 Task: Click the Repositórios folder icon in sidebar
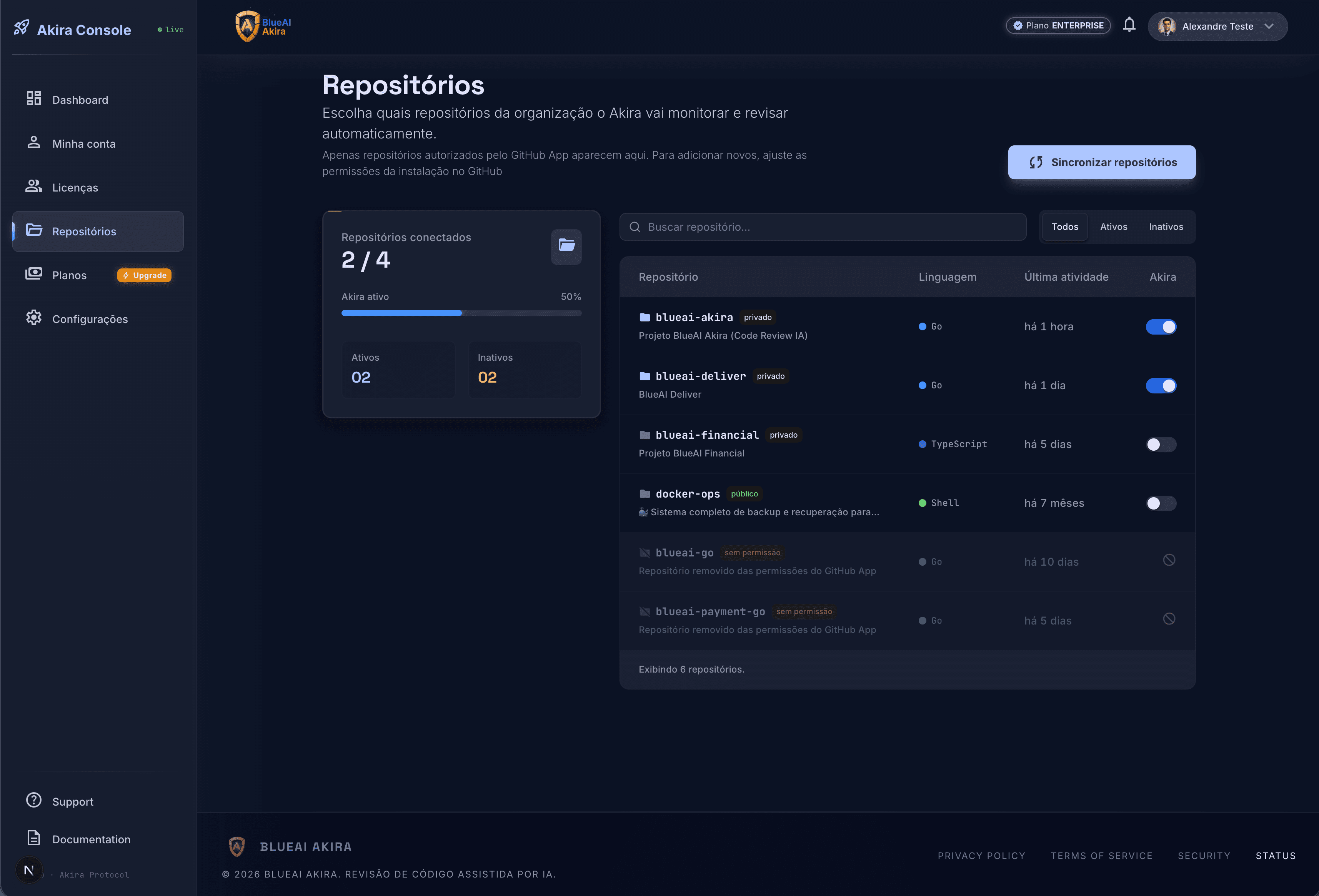pyautogui.click(x=33, y=230)
